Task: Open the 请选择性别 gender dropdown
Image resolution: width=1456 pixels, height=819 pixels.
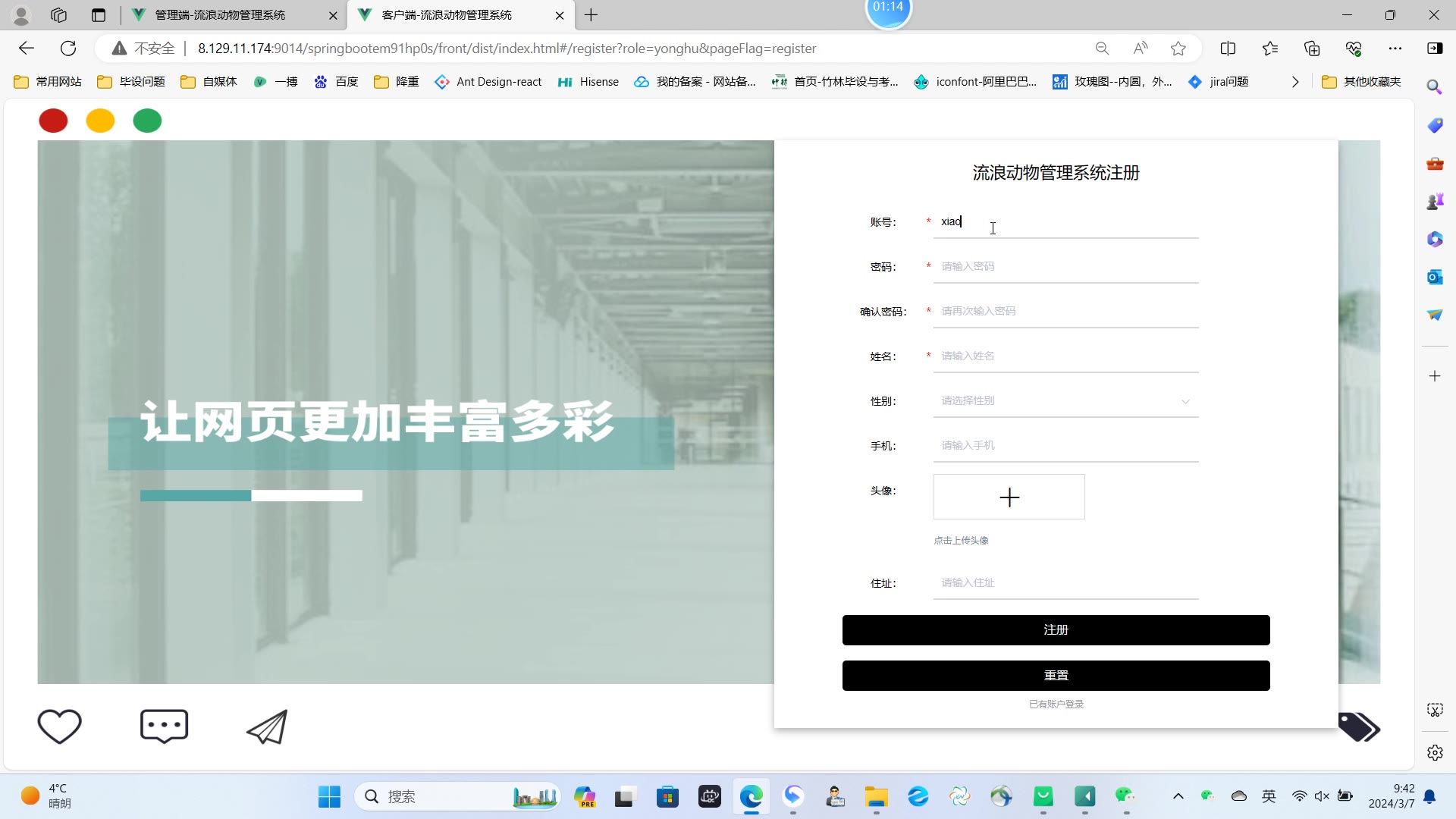Action: pos(1065,401)
